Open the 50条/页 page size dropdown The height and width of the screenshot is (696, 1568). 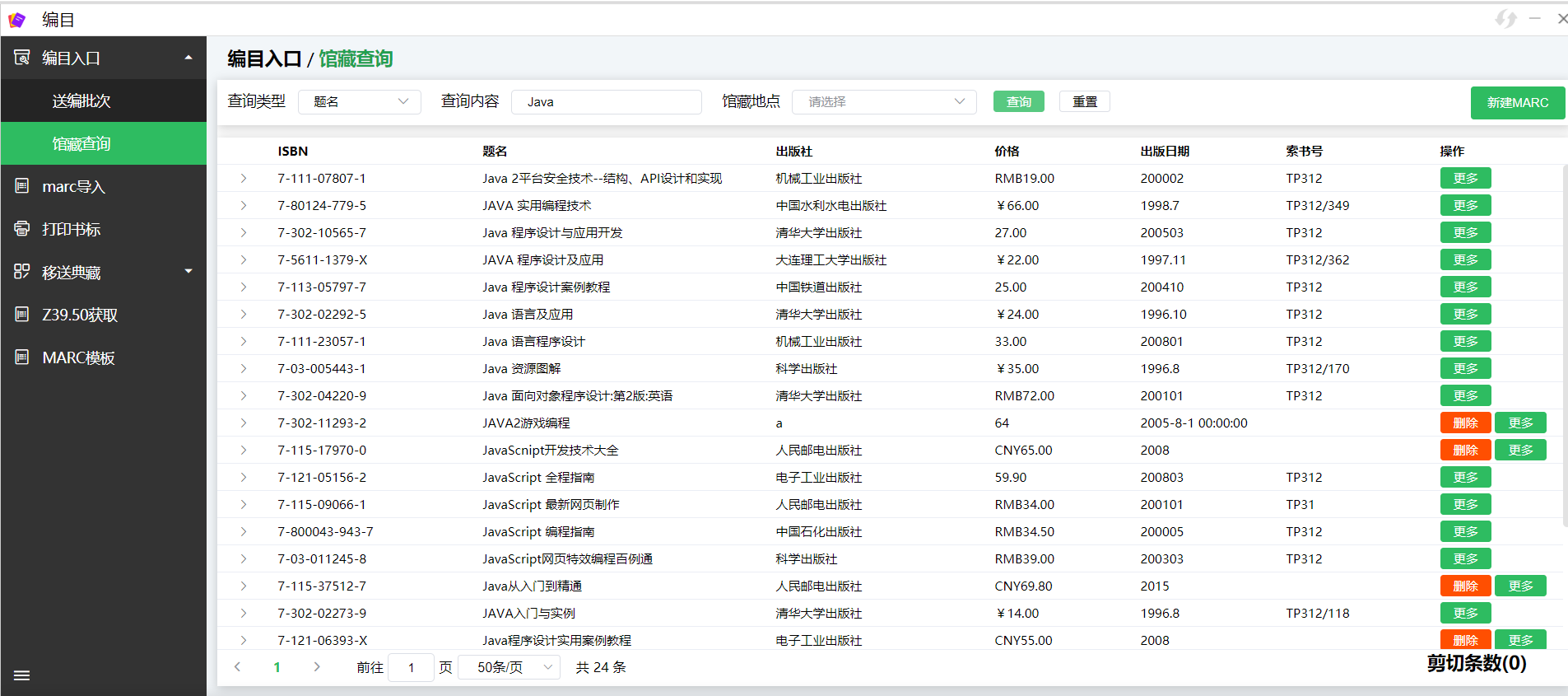pyautogui.click(x=509, y=667)
